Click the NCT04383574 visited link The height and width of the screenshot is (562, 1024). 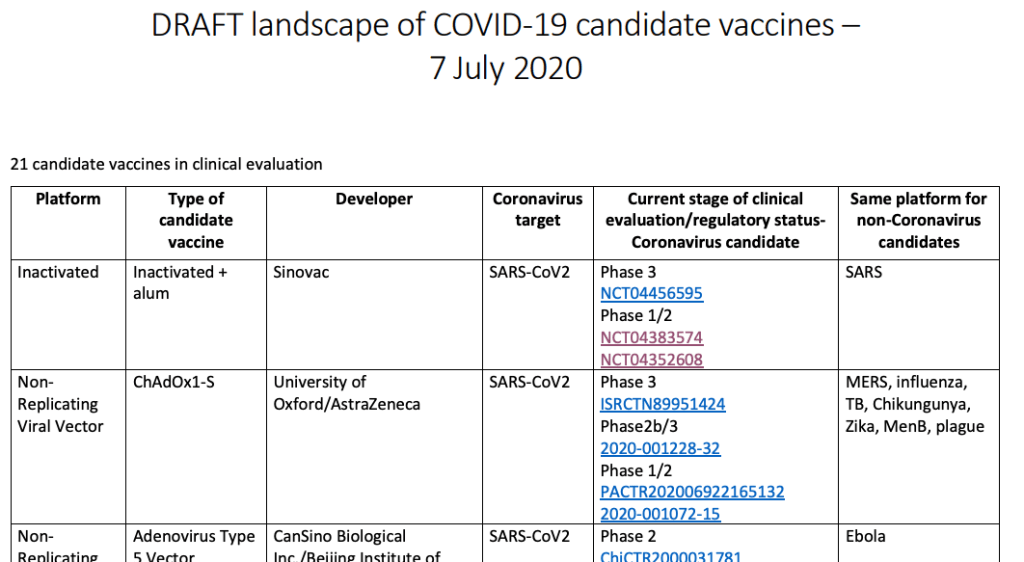coord(651,338)
